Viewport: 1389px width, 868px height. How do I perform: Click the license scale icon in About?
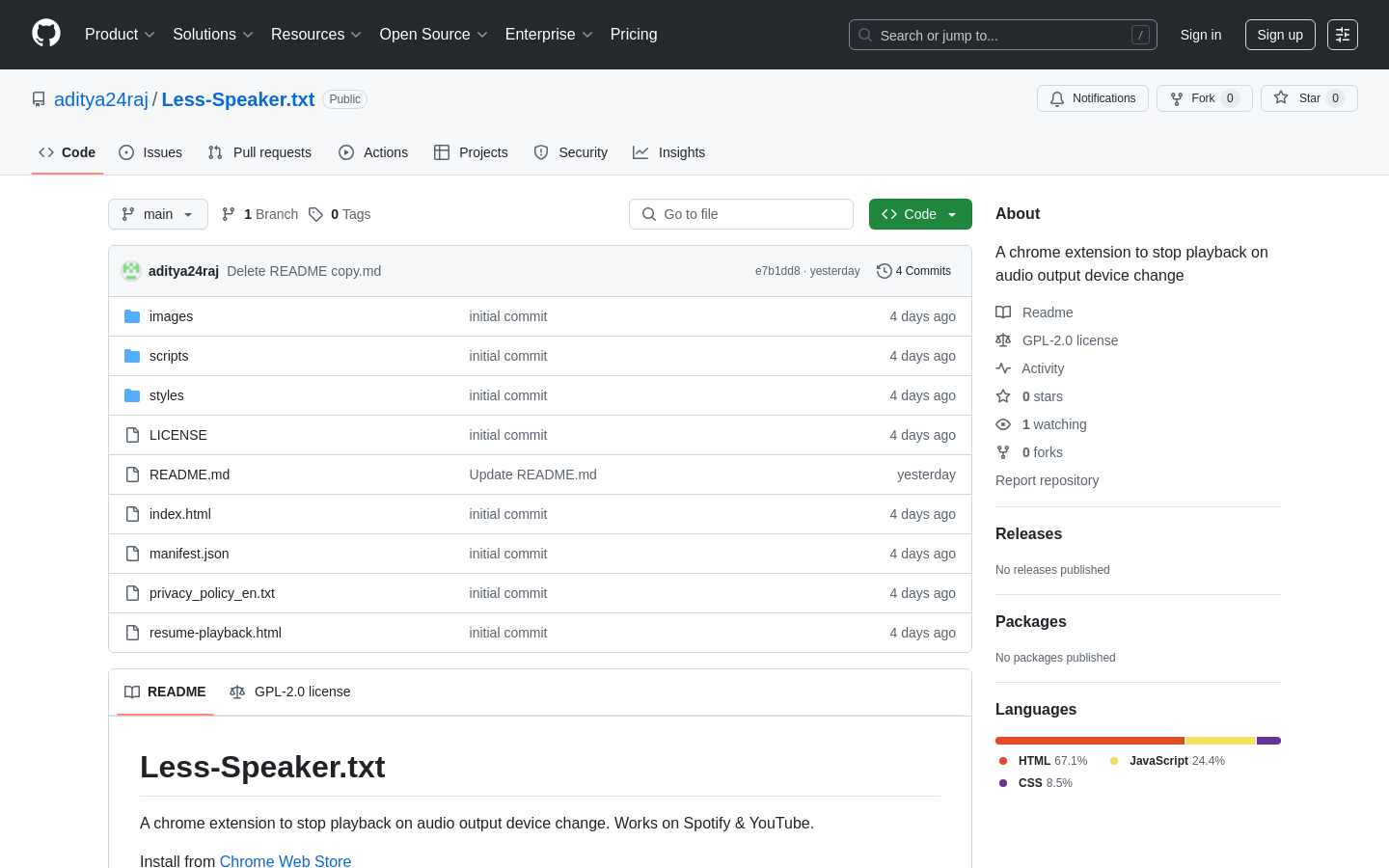coord(1003,340)
